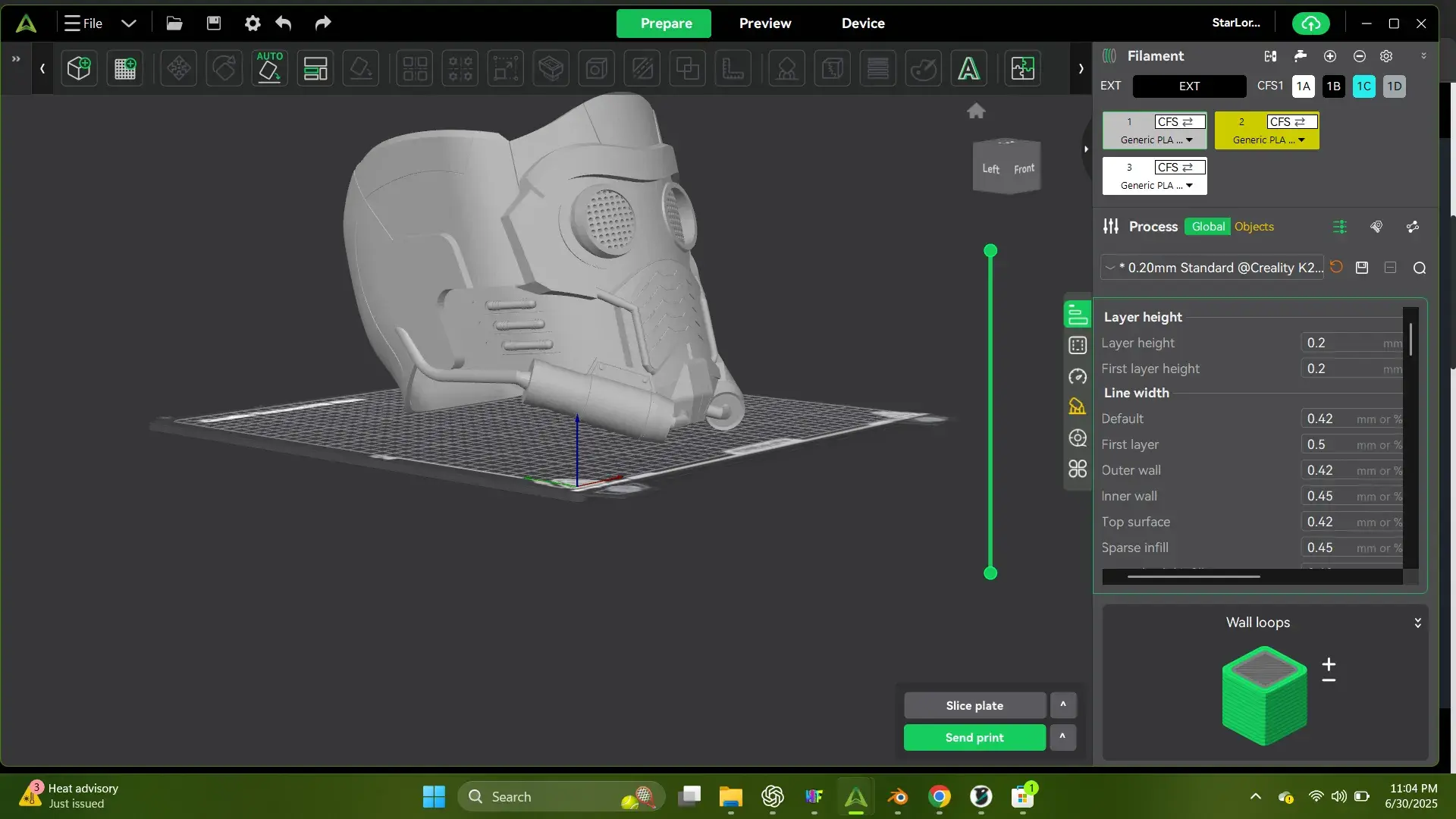Image resolution: width=1456 pixels, height=819 pixels.
Task: Open the assembly puzzle-piece tool
Action: click(x=1022, y=69)
